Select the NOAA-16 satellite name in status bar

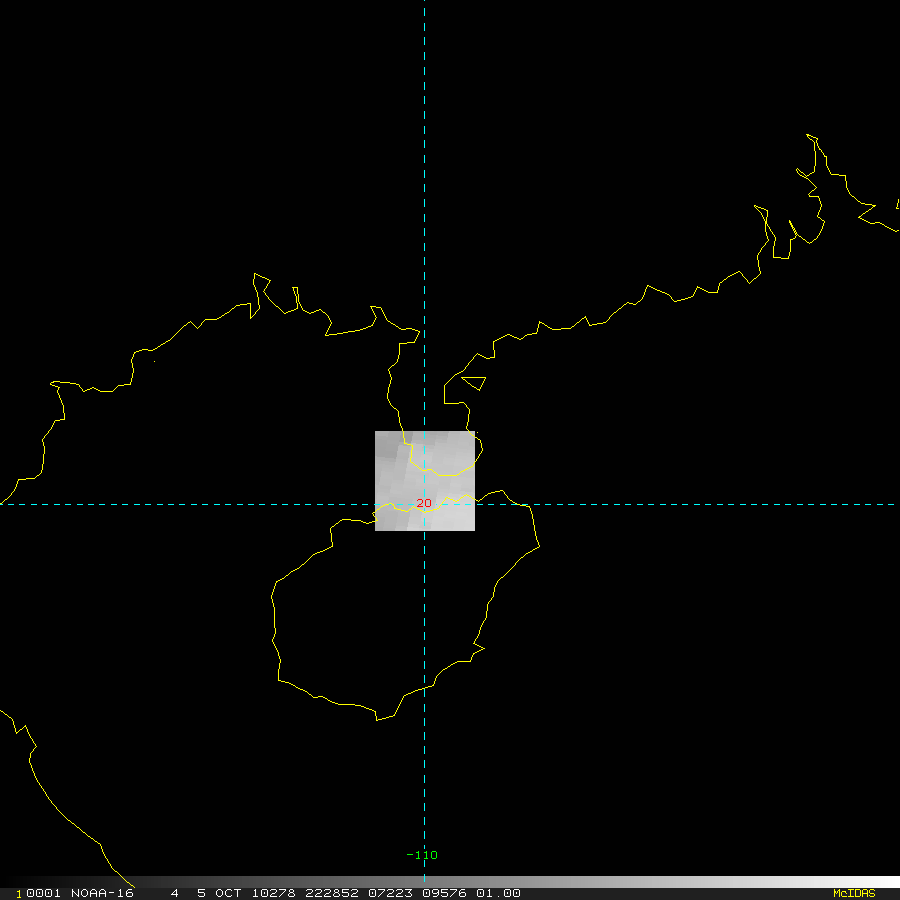102,893
